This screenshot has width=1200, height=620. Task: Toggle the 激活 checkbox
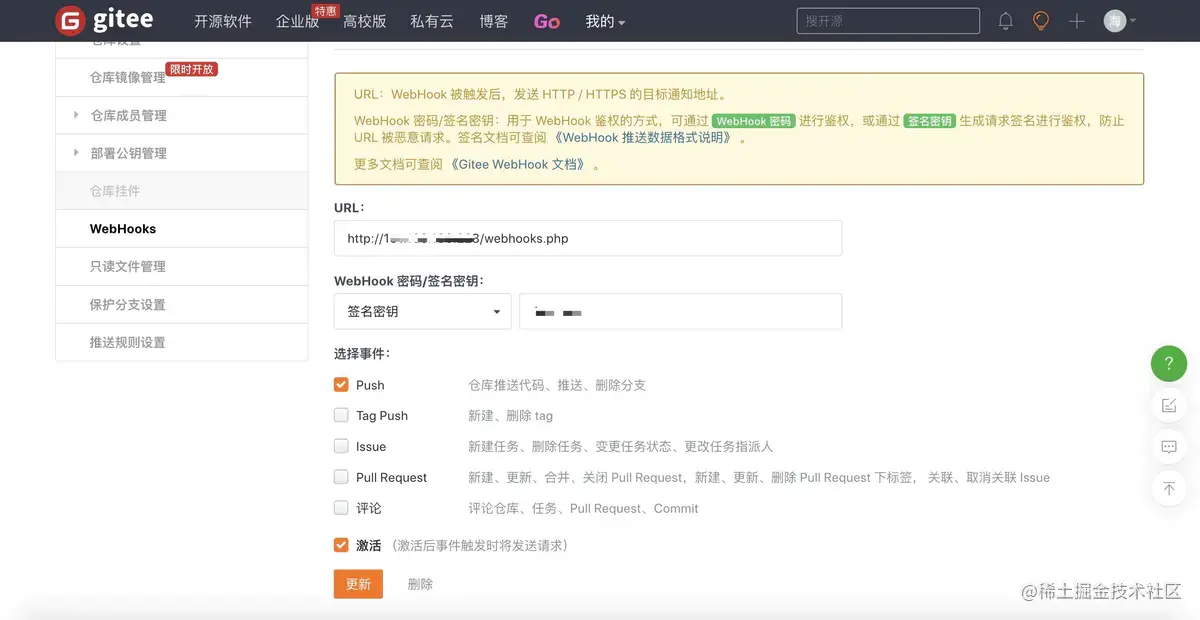341,545
